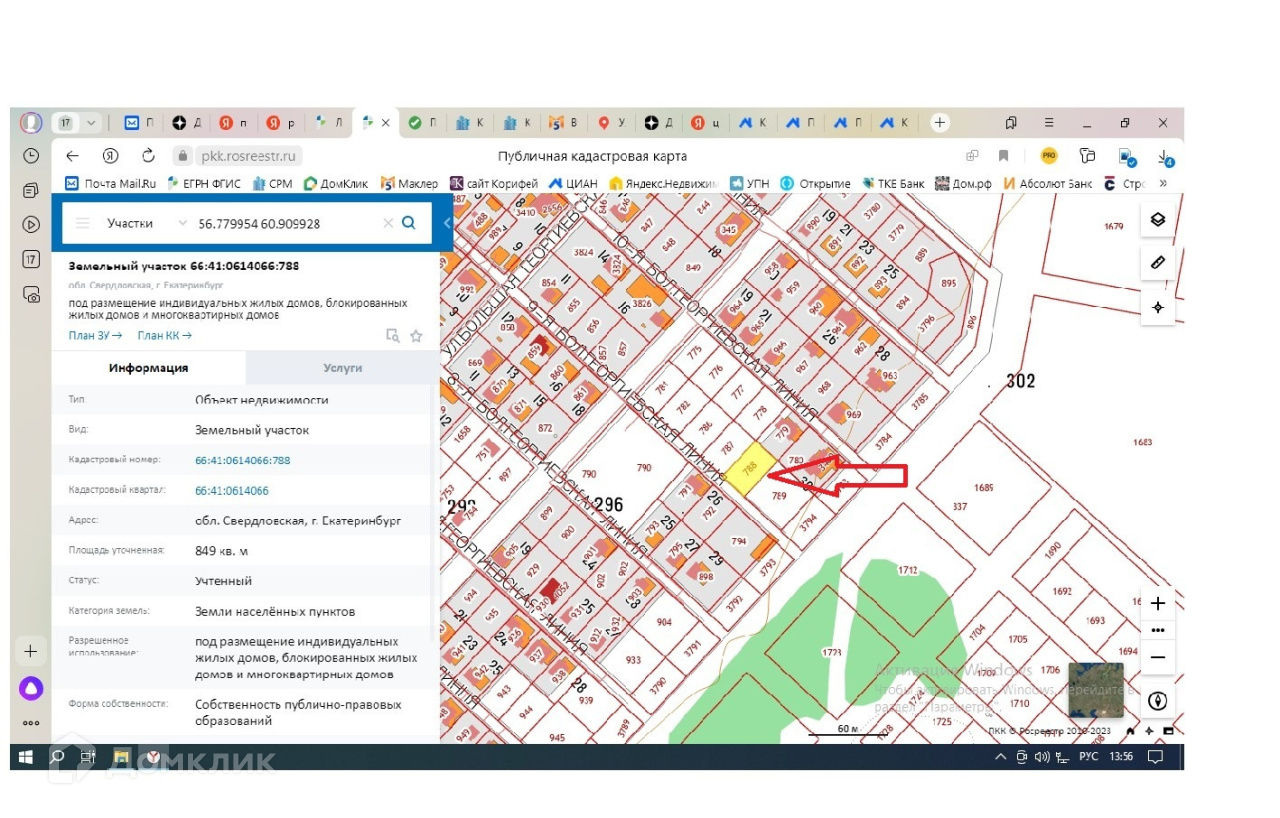Open Windows Start menu
The image size is (1280, 818).
[25, 757]
